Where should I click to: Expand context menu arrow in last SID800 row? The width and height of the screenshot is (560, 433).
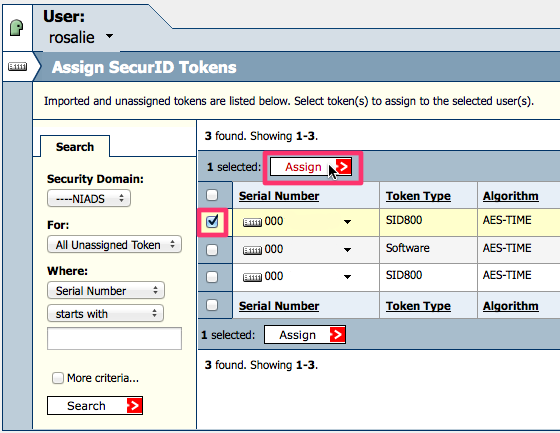pos(347,277)
